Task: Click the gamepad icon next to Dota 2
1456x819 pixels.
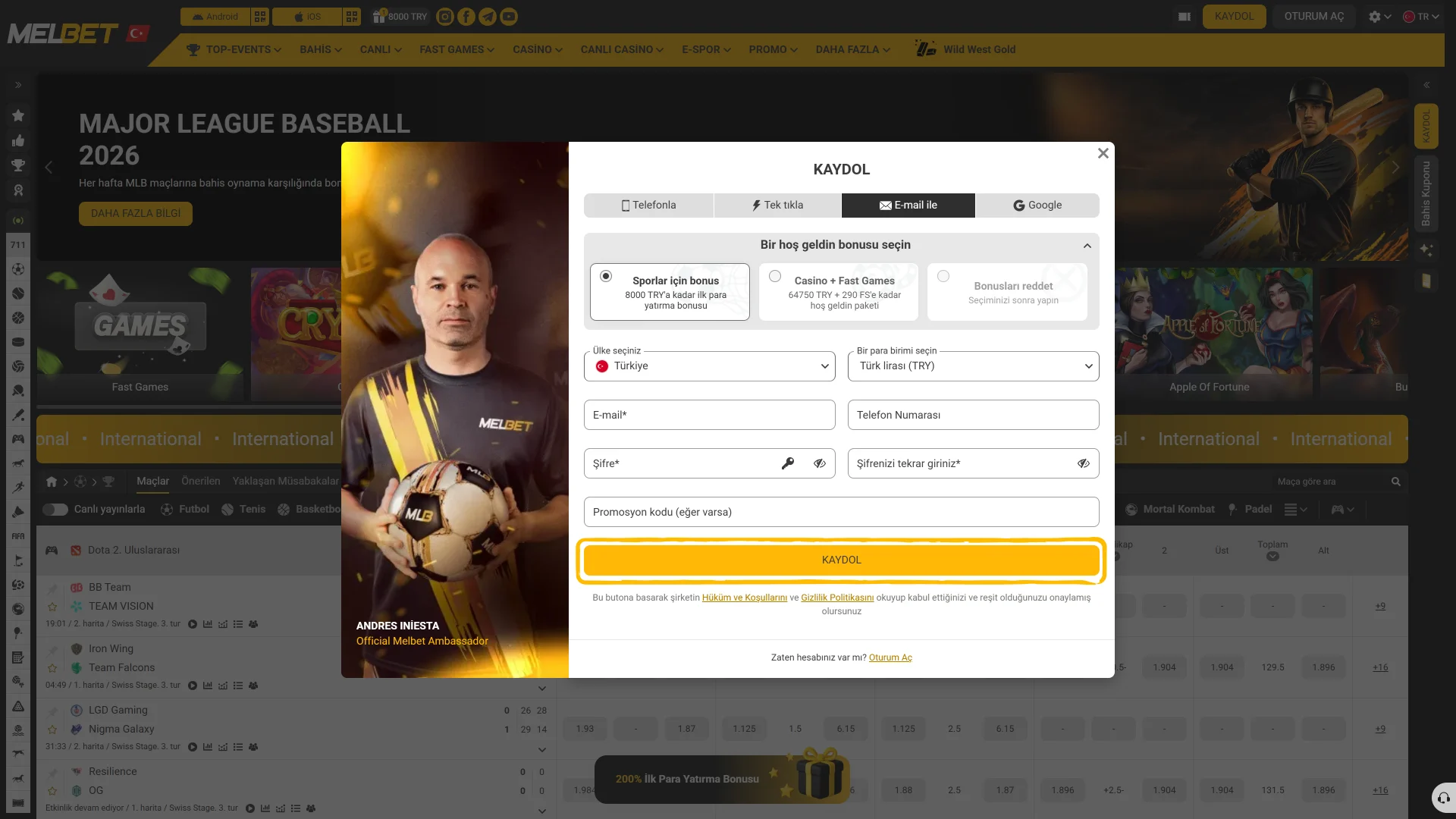Action: coord(52,550)
